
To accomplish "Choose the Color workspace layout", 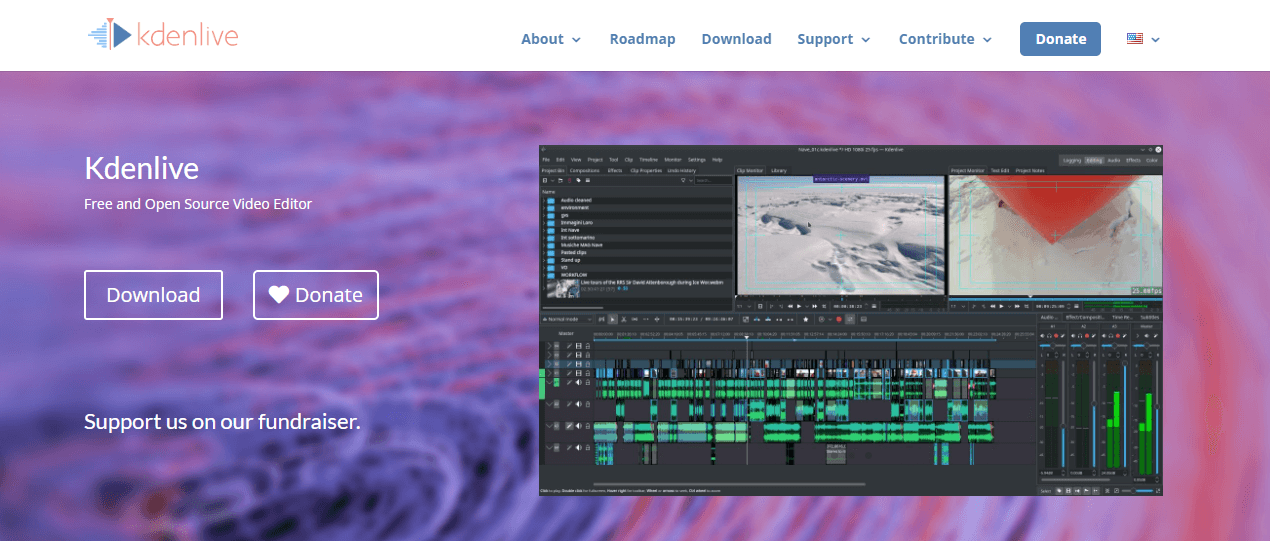I will pyautogui.click(x=1152, y=160).
